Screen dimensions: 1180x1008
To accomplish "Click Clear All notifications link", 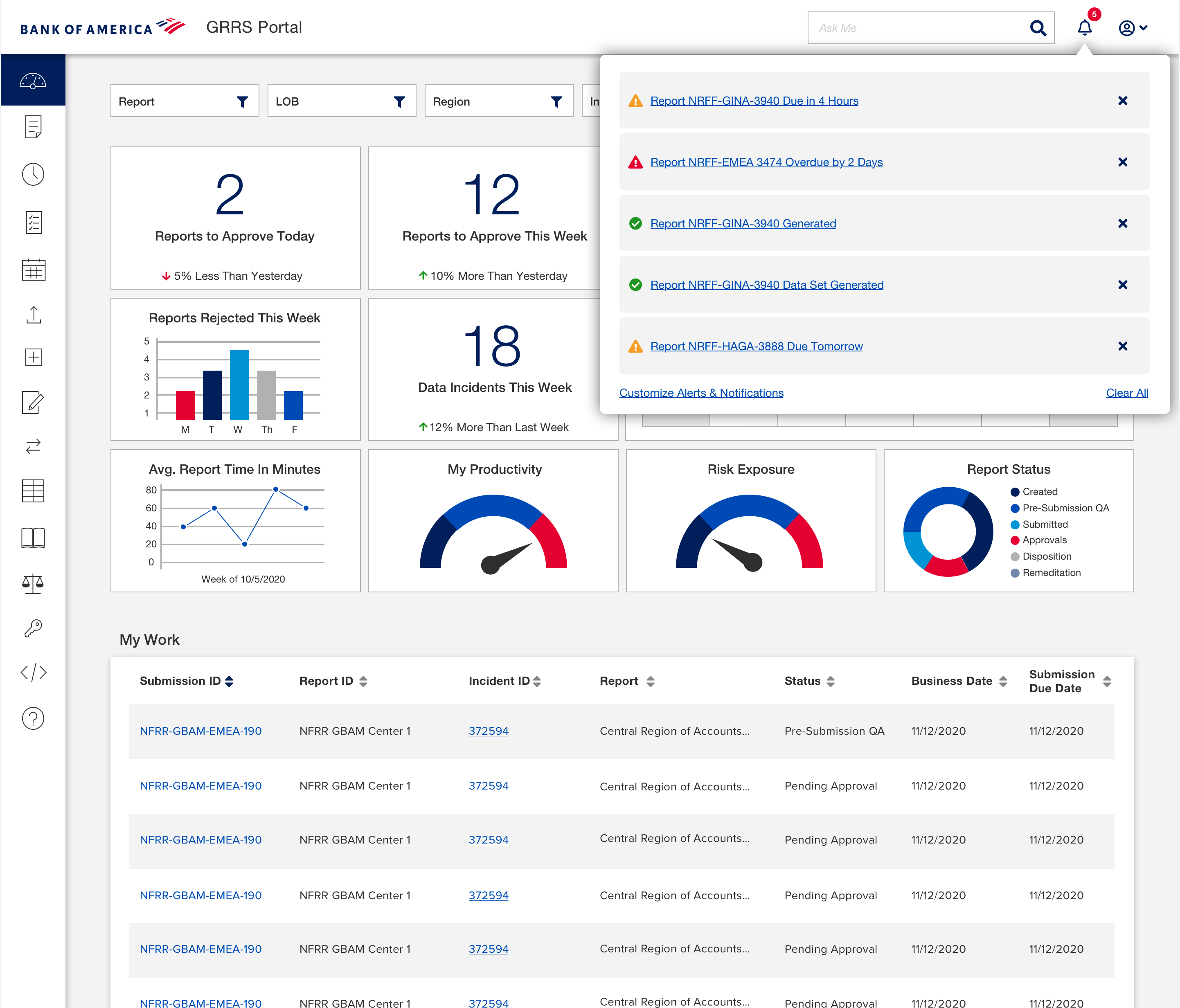I will click(1126, 393).
